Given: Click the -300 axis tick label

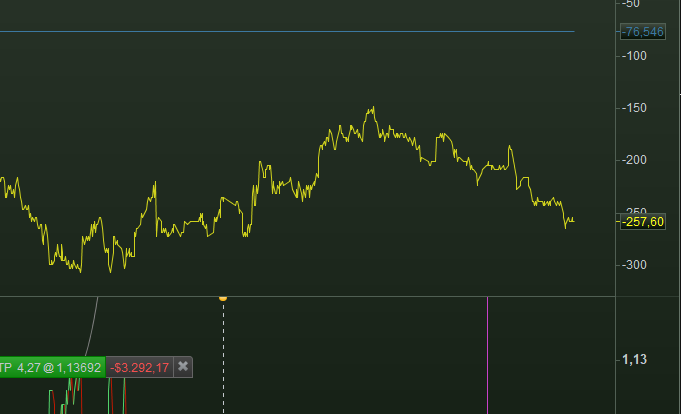Looking at the screenshot, I should 634,265.
